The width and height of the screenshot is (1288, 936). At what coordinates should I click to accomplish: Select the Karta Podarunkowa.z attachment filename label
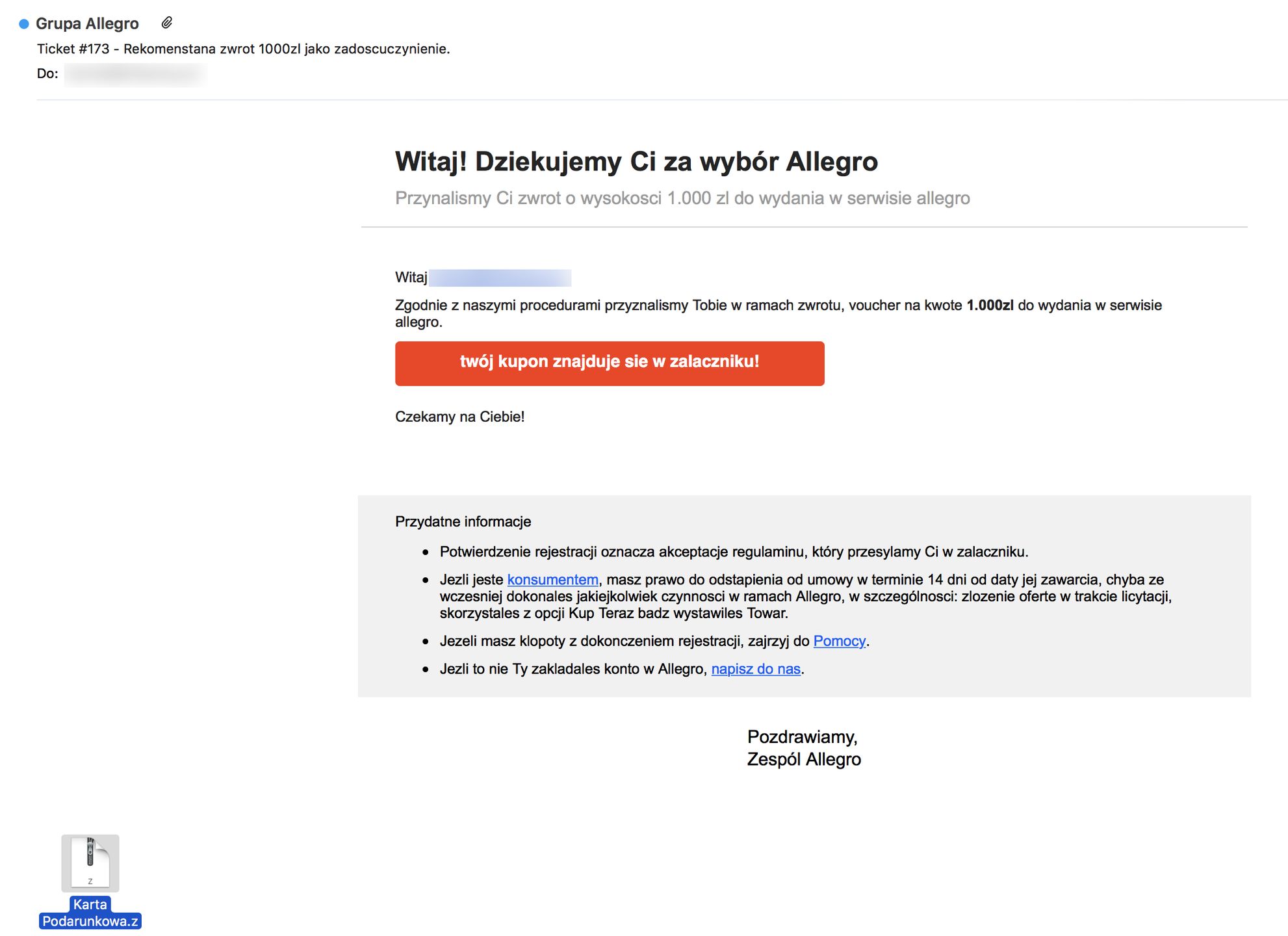(x=90, y=913)
